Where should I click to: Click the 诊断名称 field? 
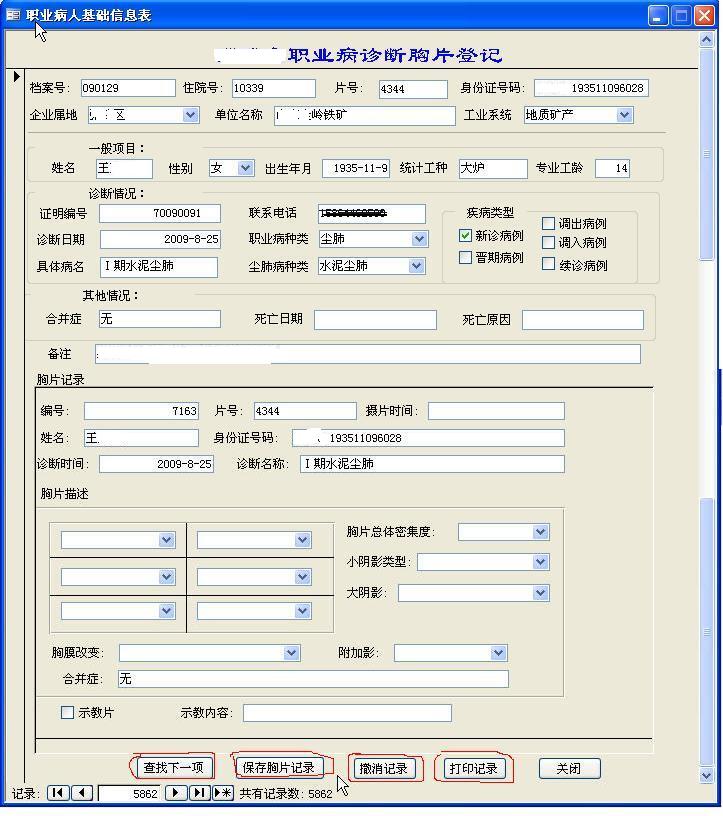tap(432, 464)
